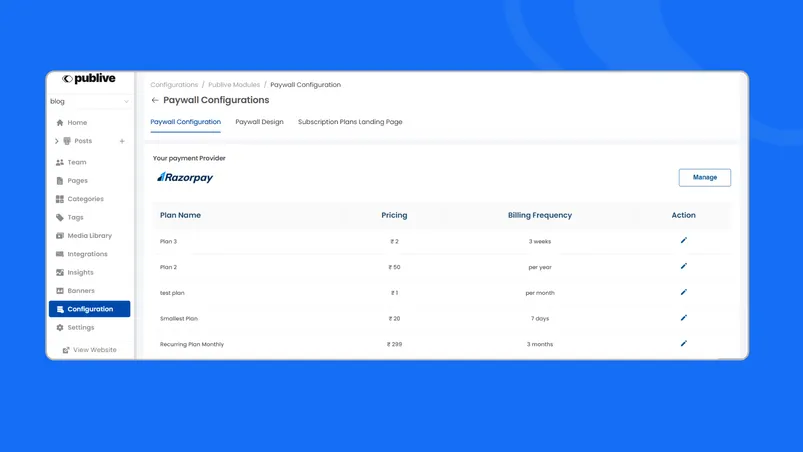The height and width of the screenshot is (452, 803).
Task: Edit the Recurring Plan Monthly entry
Action: 684,344
